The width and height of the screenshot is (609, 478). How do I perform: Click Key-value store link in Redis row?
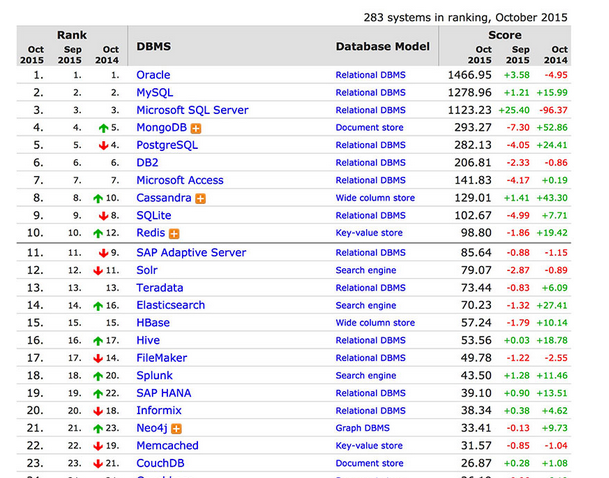click(369, 233)
